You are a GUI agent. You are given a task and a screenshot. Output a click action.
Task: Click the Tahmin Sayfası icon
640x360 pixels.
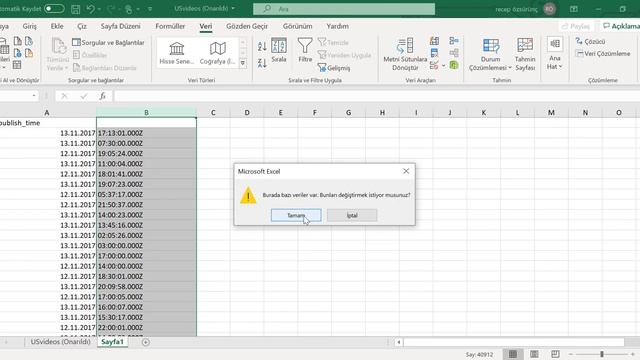(525, 55)
